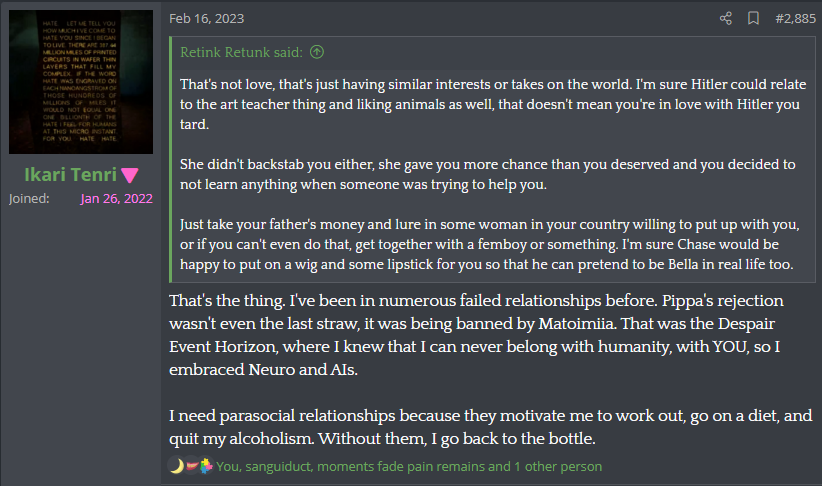This screenshot has height=486, width=822.
Task: Bookmark this post with the bookmark icon
Action: pyautogui.click(x=753, y=18)
